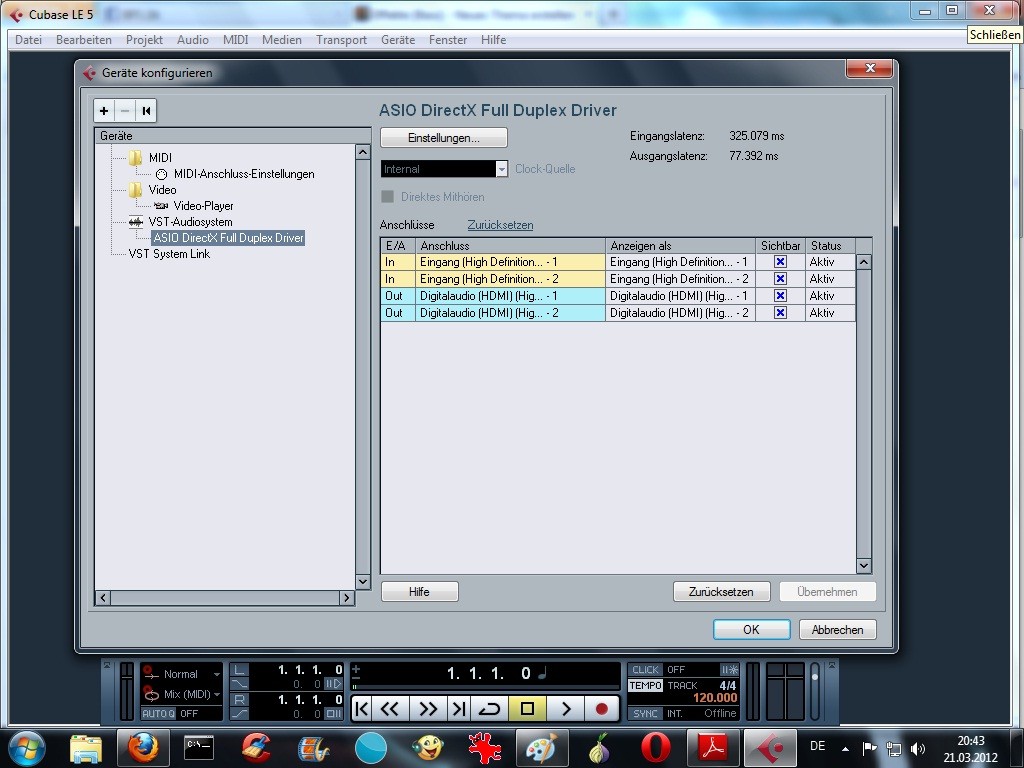The width and height of the screenshot is (1024, 768).
Task: Confirm the dialog with OK
Action: (752, 630)
